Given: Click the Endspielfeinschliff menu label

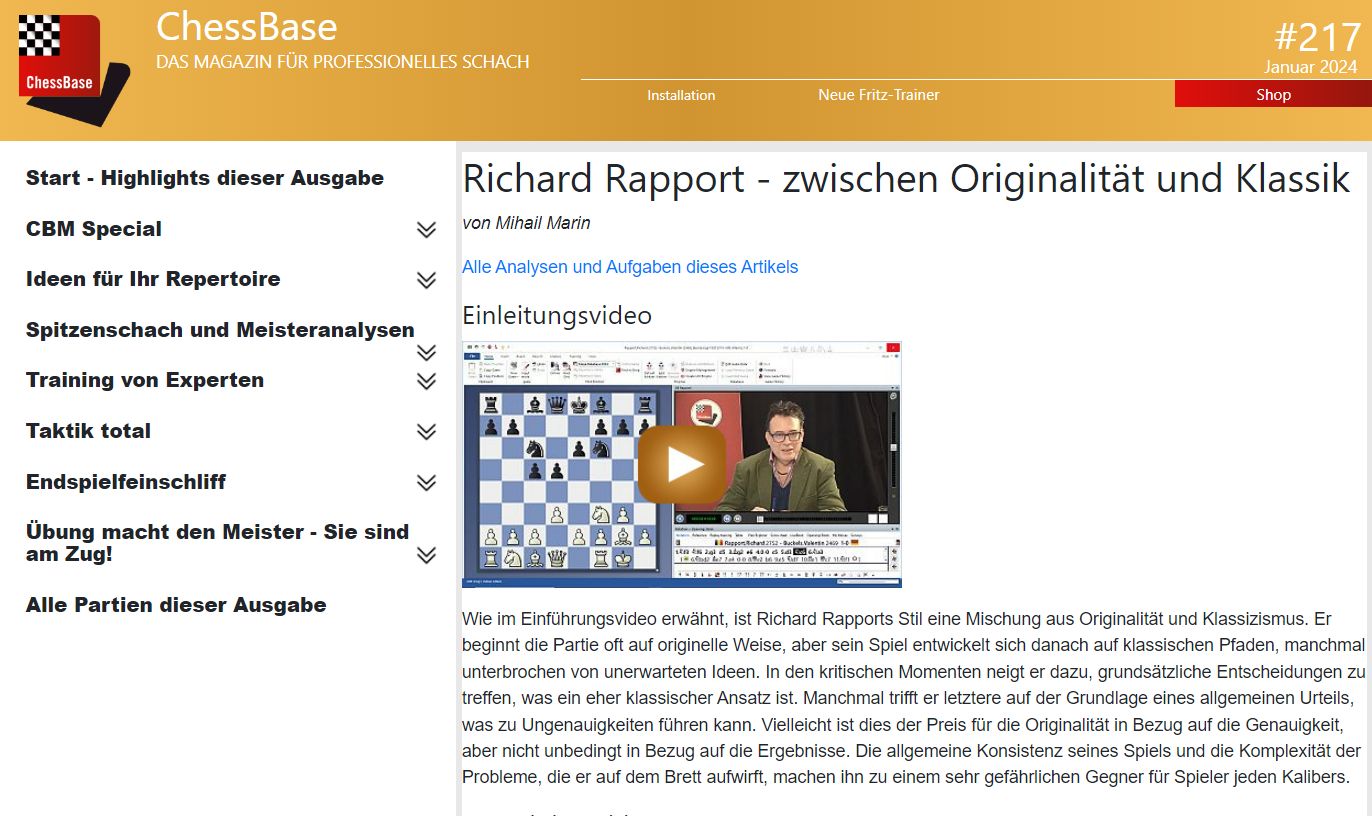Looking at the screenshot, I should coord(126,482).
